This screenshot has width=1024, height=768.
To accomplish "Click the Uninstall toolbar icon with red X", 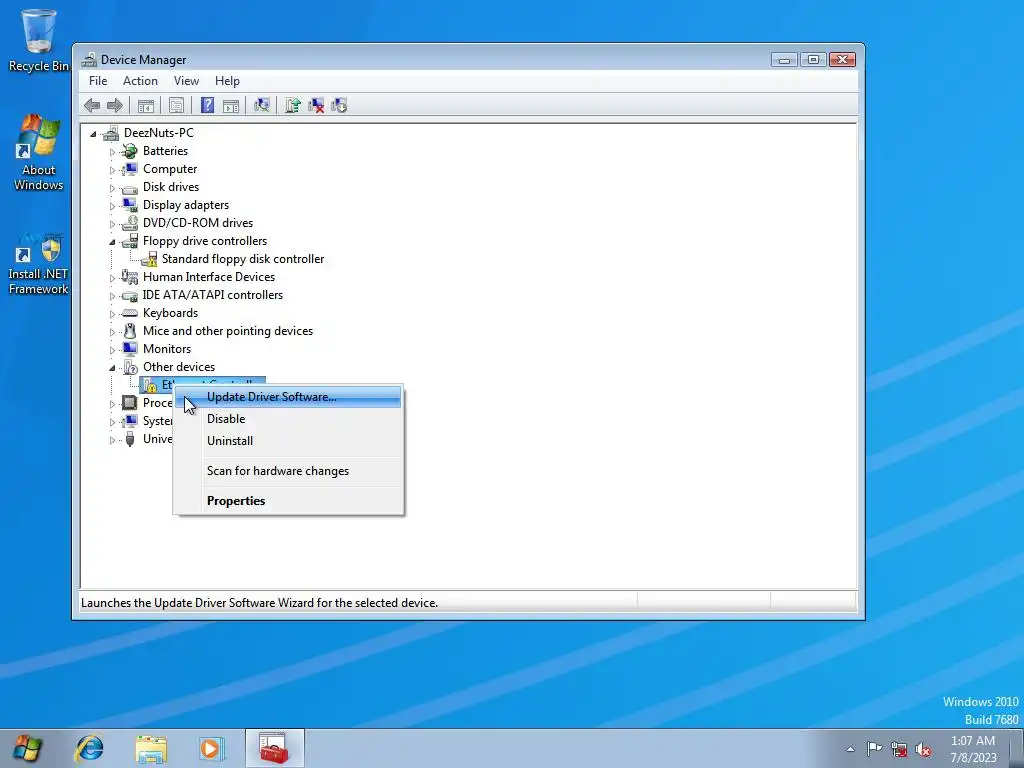I will [316, 105].
